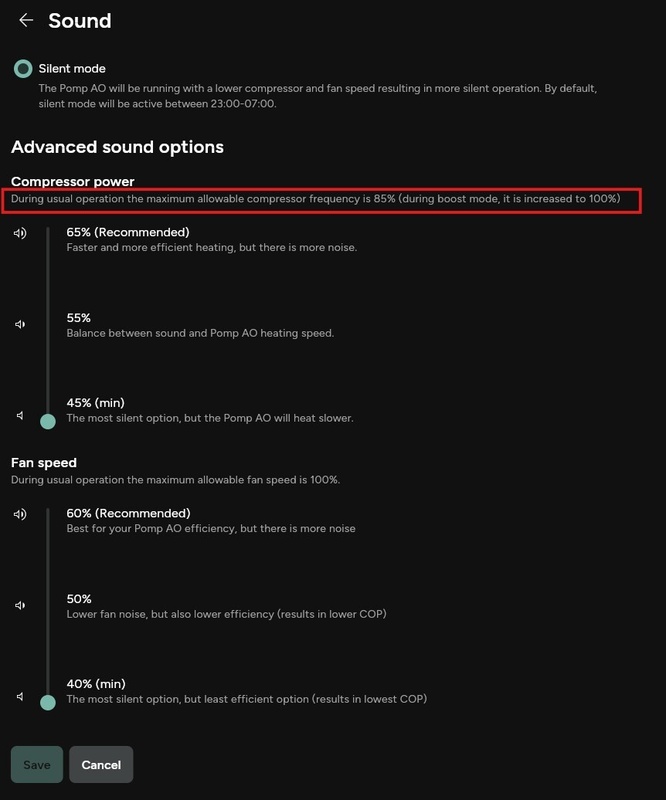Click the quiet speaker icon beside 45% (min)
Image resolution: width=666 pixels, height=800 pixels.
[20, 414]
